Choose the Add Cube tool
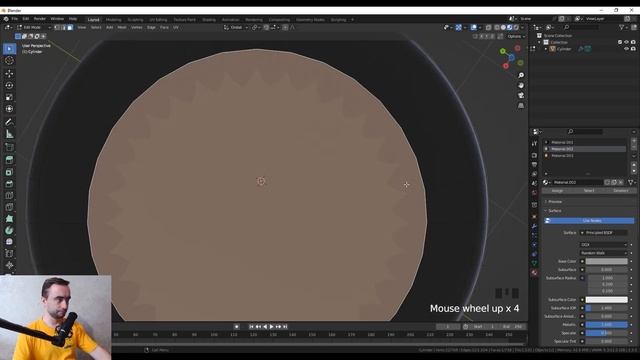The image size is (640, 360). click(9, 147)
